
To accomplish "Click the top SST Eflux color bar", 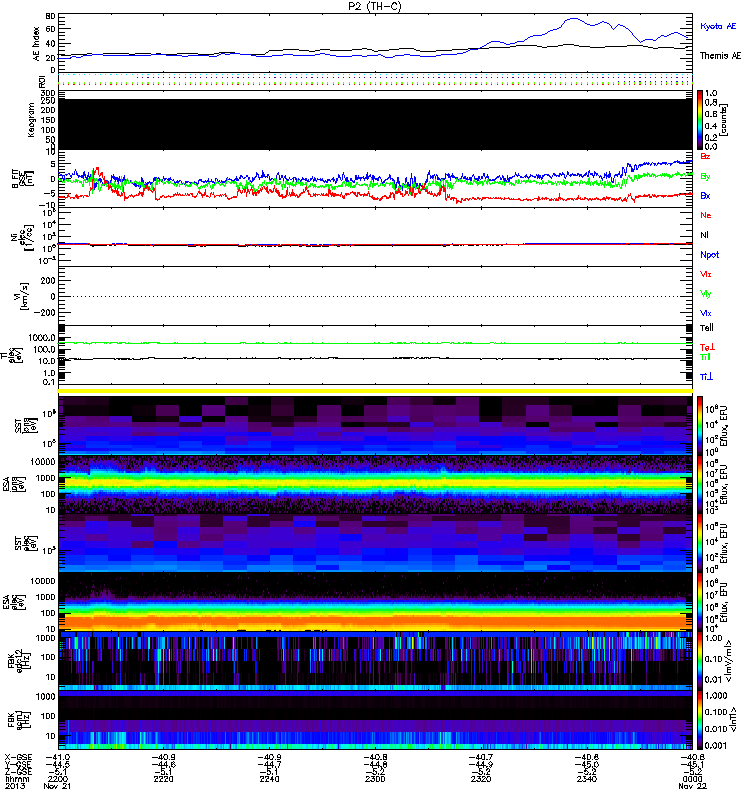I will click(x=700, y=425).
